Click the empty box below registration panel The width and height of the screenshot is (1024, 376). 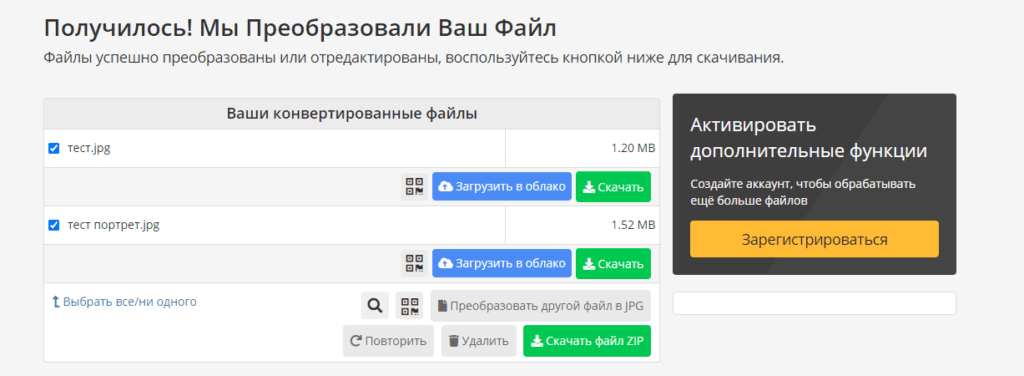tap(814, 304)
